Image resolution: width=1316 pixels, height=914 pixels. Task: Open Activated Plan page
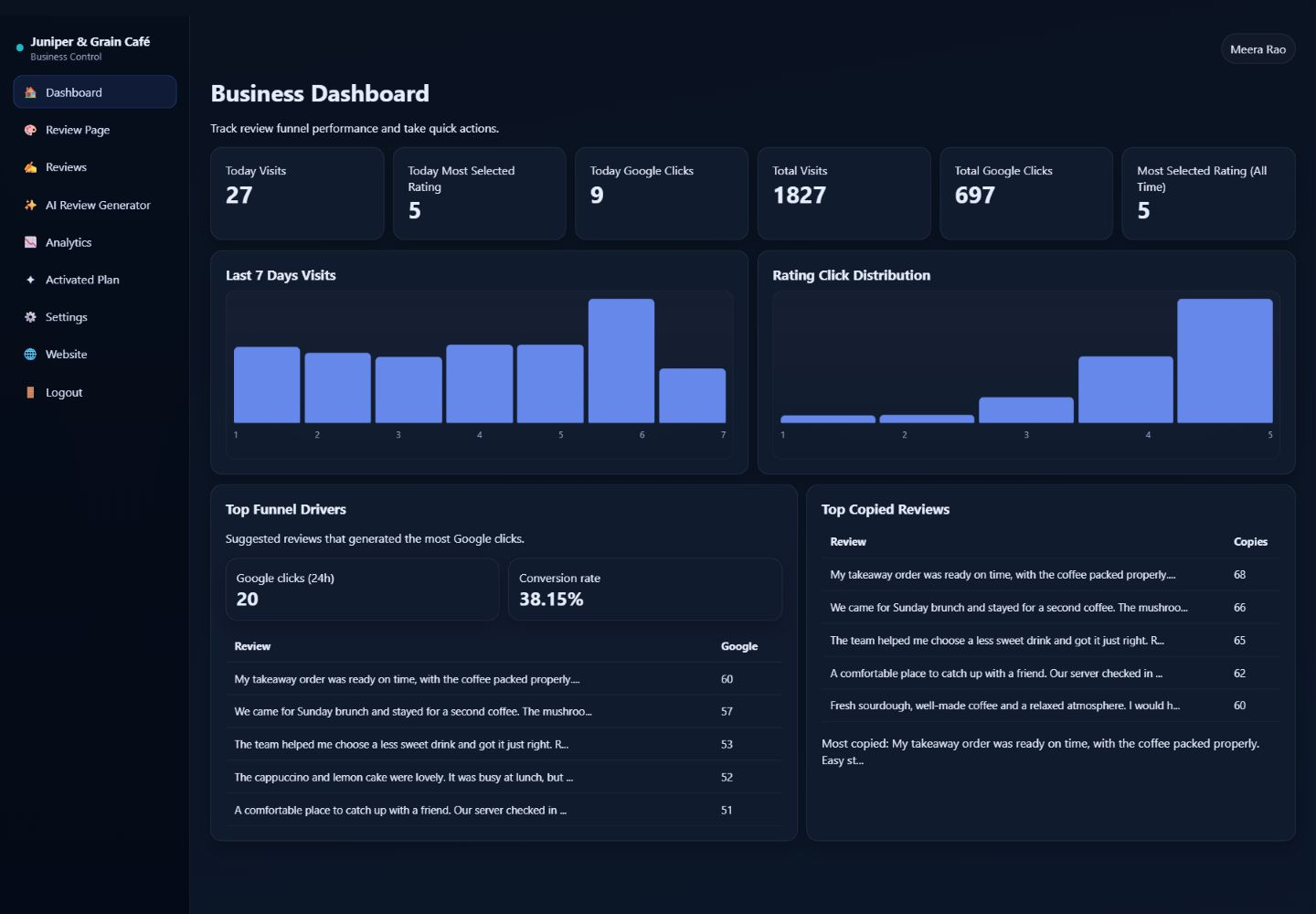click(95, 280)
